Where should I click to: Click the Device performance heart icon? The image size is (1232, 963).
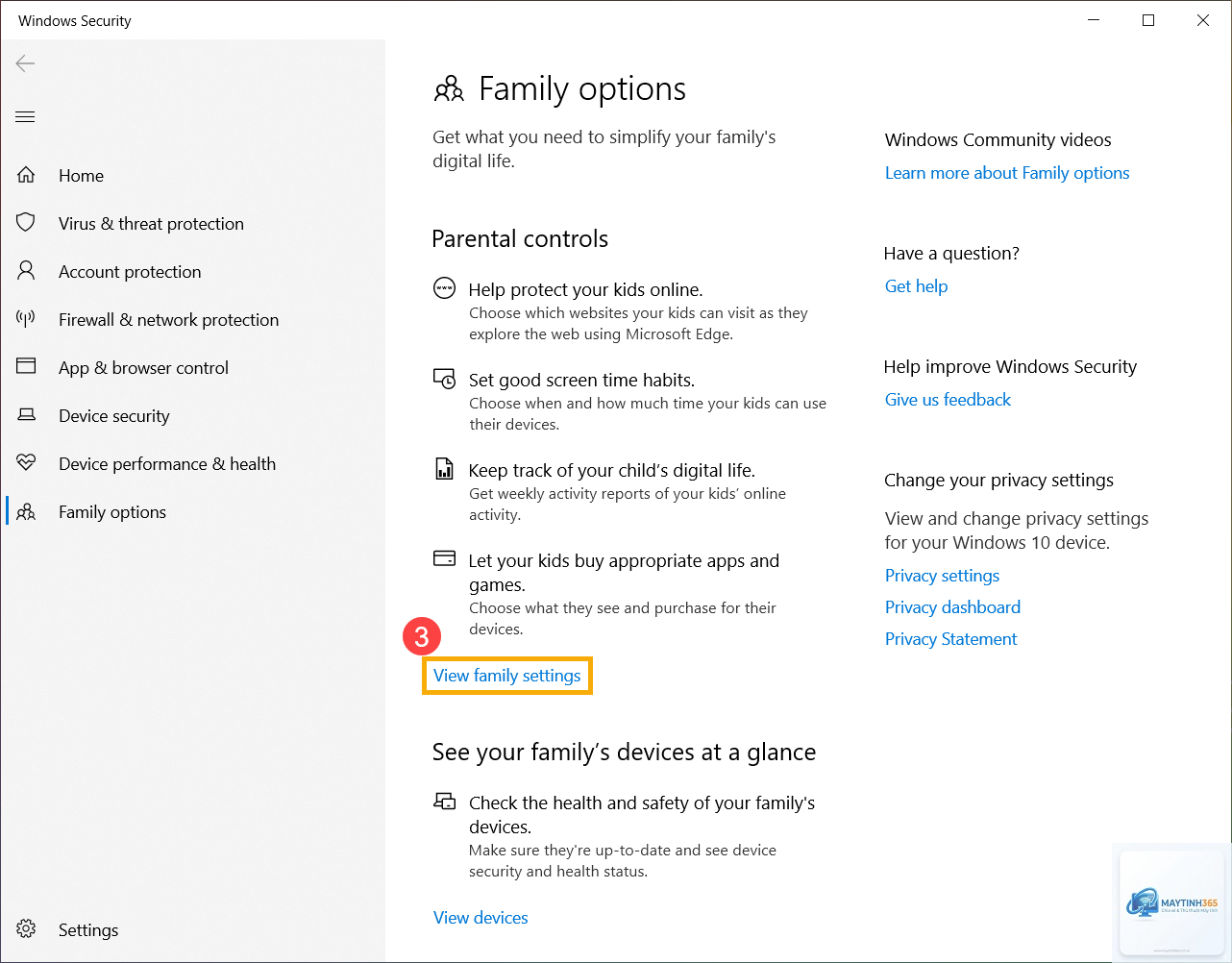point(26,463)
